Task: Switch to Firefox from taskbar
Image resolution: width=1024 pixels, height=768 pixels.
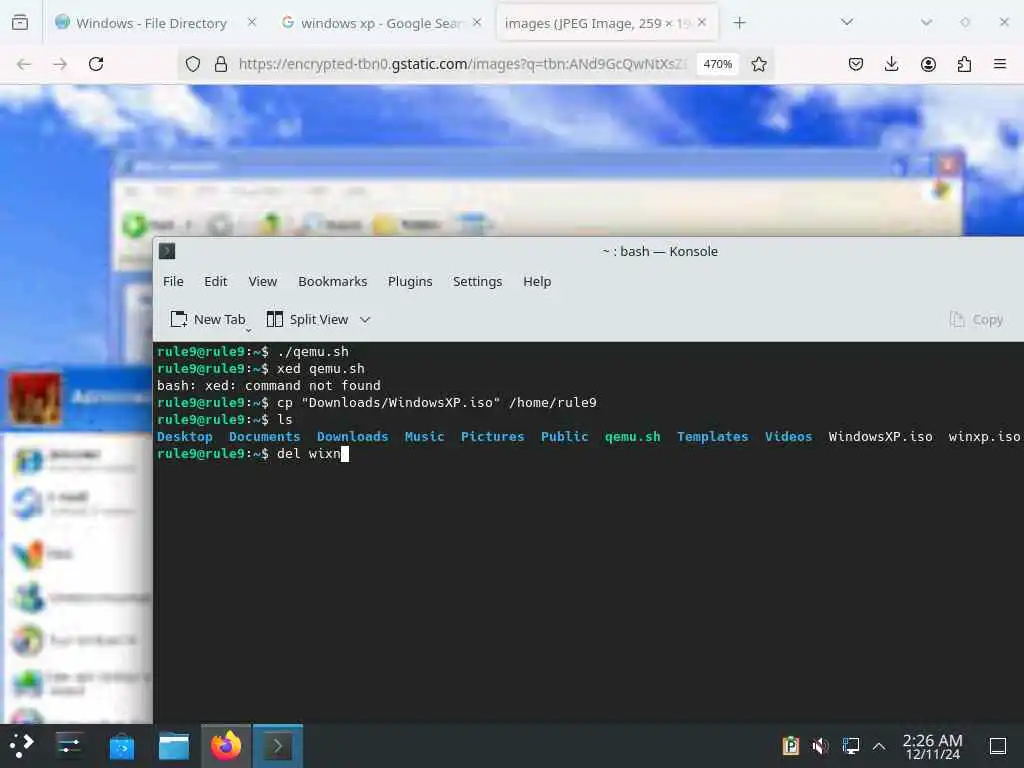Action: 225,745
